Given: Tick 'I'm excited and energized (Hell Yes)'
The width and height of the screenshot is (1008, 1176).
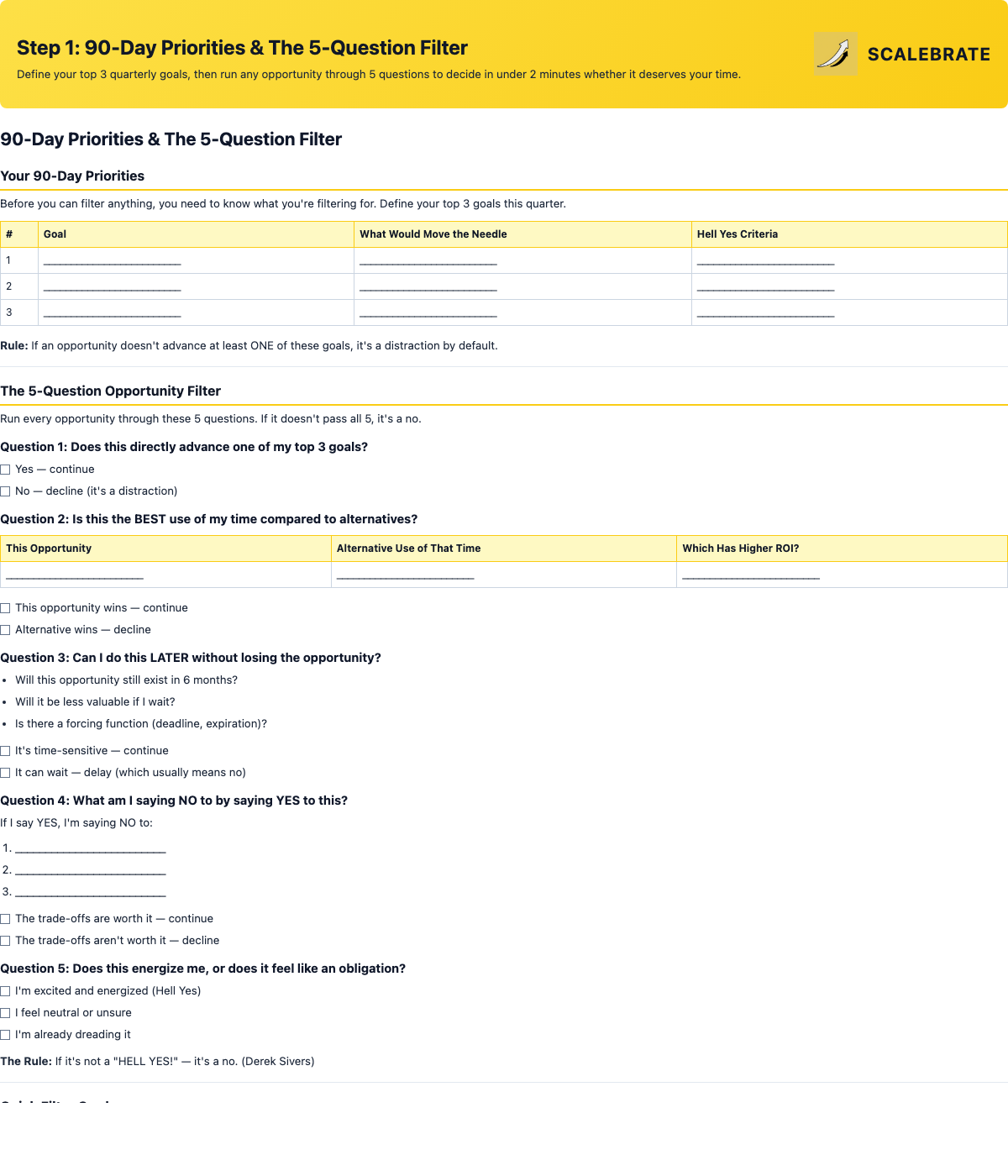Looking at the screenshot, I should point(5,991).
